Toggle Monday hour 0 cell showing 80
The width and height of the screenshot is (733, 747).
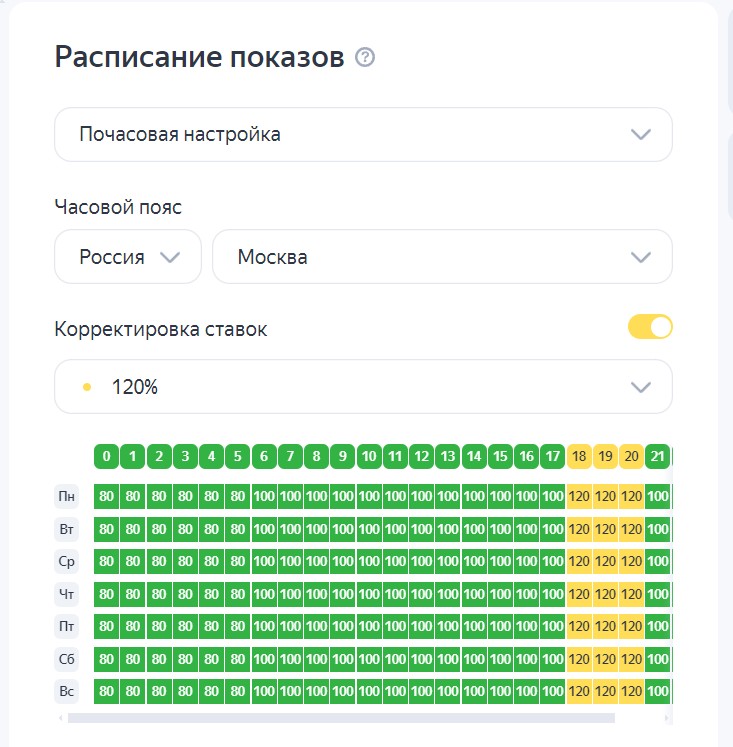[x=107, y=496]
